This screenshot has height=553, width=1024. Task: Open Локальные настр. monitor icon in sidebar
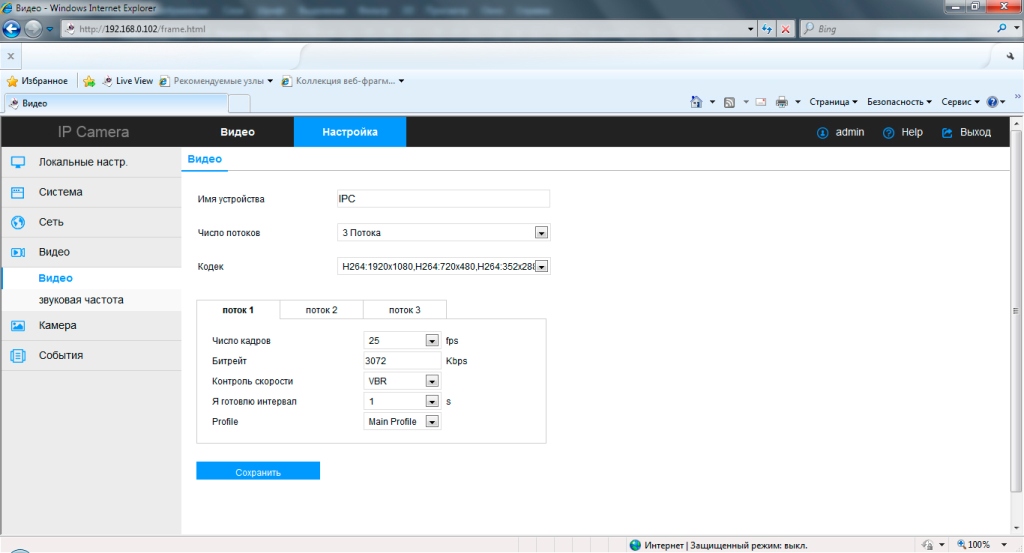pyautogui.click(x=18, y=162)
